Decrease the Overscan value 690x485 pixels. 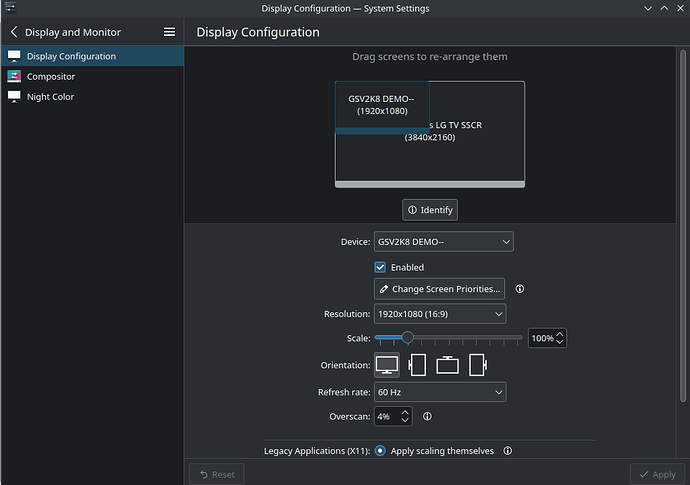click(x=405, y=420)
